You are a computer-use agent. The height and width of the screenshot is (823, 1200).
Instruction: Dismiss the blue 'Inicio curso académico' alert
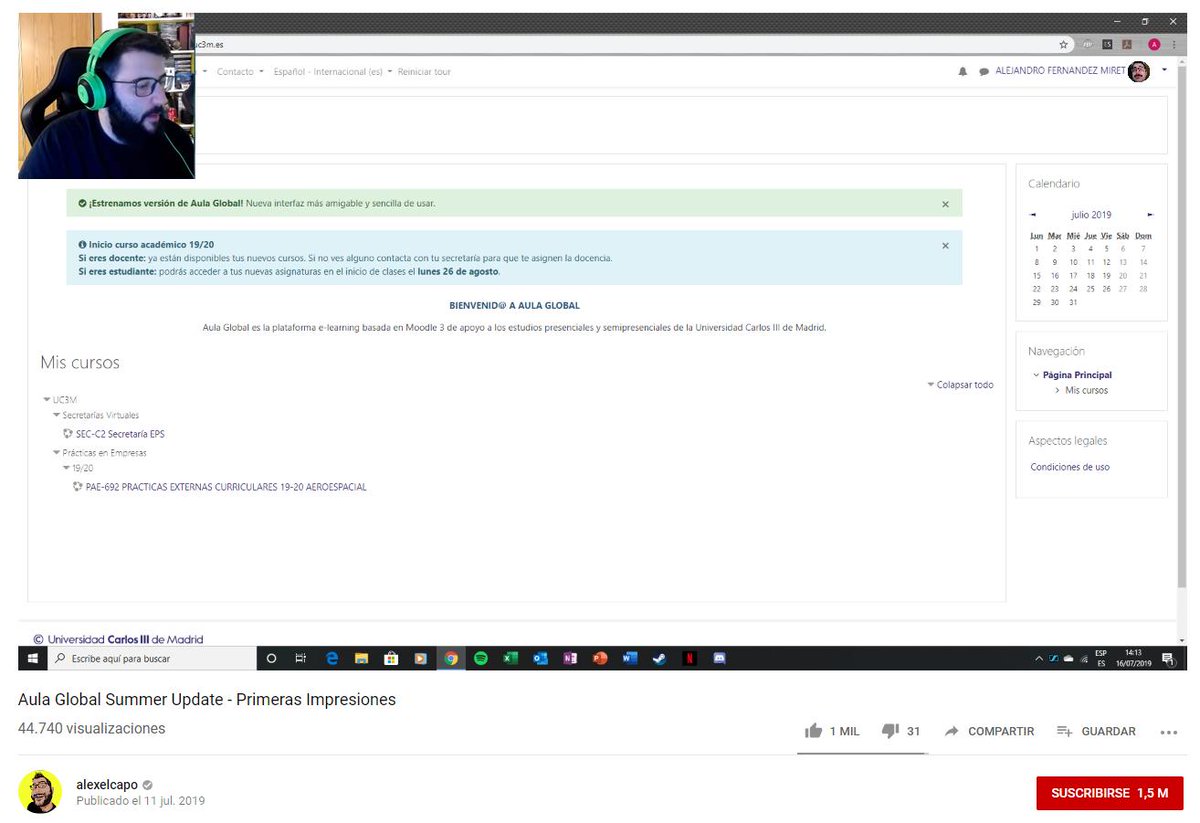945,245
